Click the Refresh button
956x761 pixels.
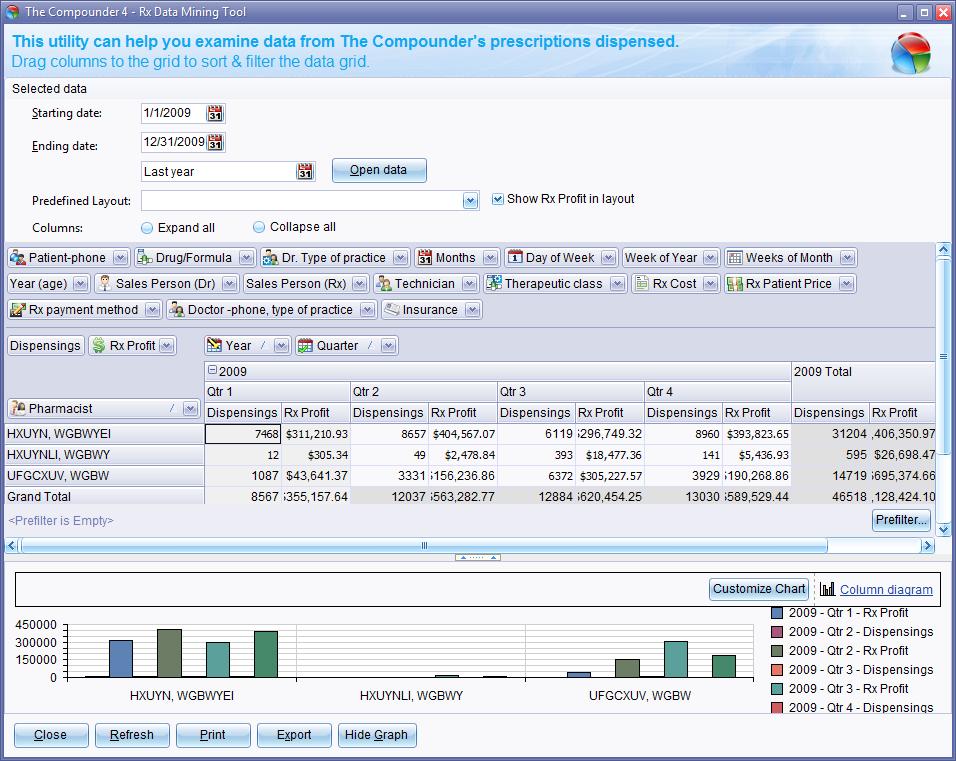pyautogui.click(x=132, y=735)
